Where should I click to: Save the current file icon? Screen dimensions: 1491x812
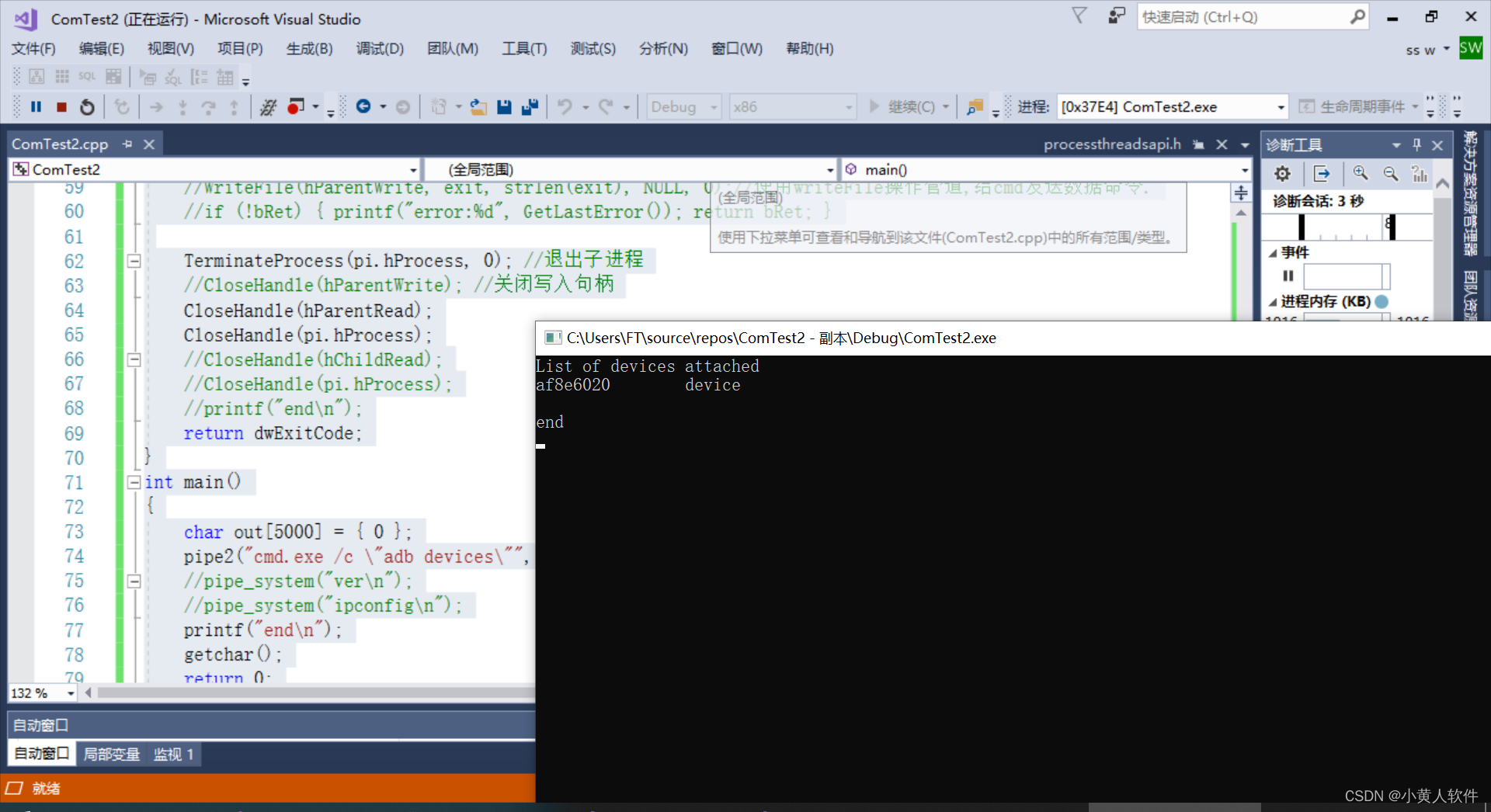pyautogui.click(x=504, y=107)
